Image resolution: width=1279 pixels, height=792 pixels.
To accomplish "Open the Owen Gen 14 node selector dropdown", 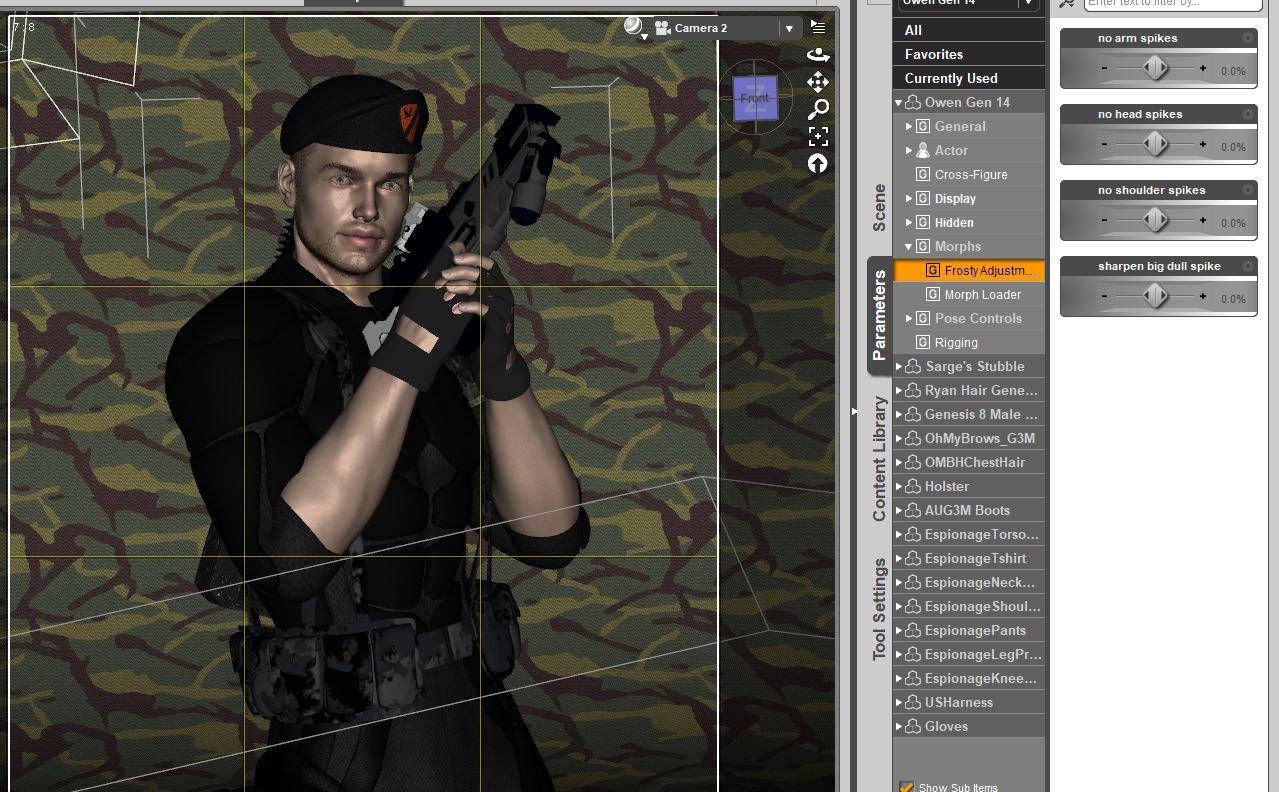I will (x=1027, y=3).
